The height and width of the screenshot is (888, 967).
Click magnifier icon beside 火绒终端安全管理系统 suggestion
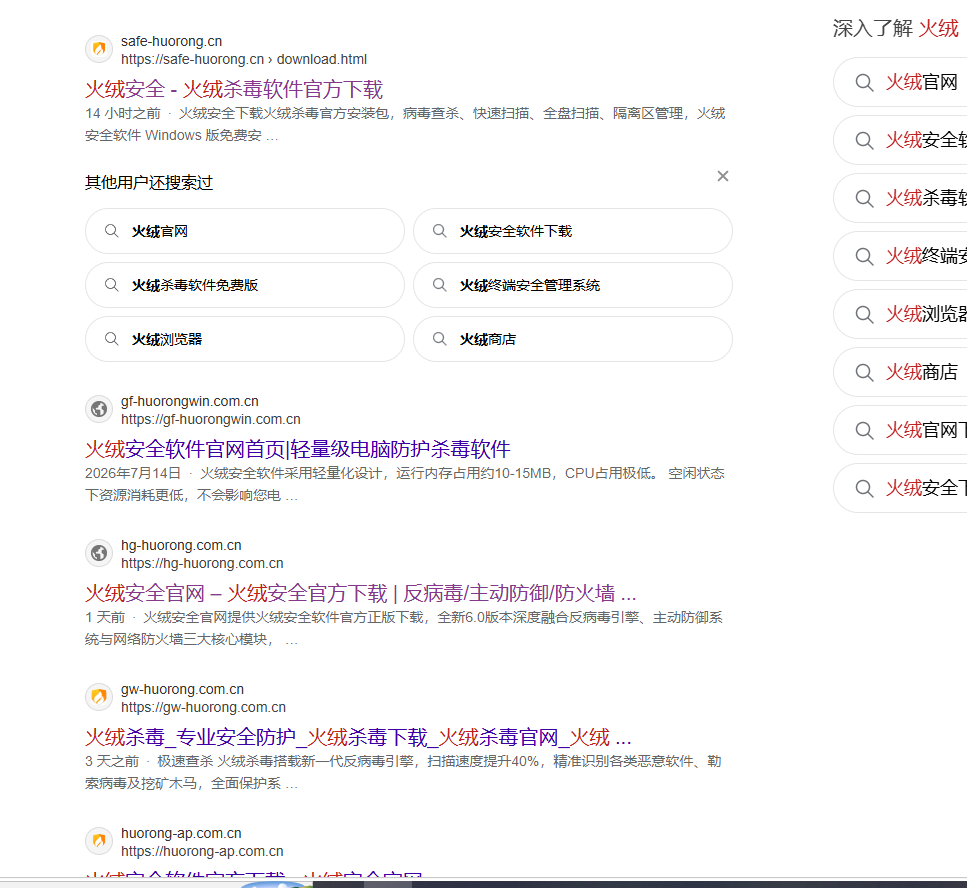click(440, 285)
